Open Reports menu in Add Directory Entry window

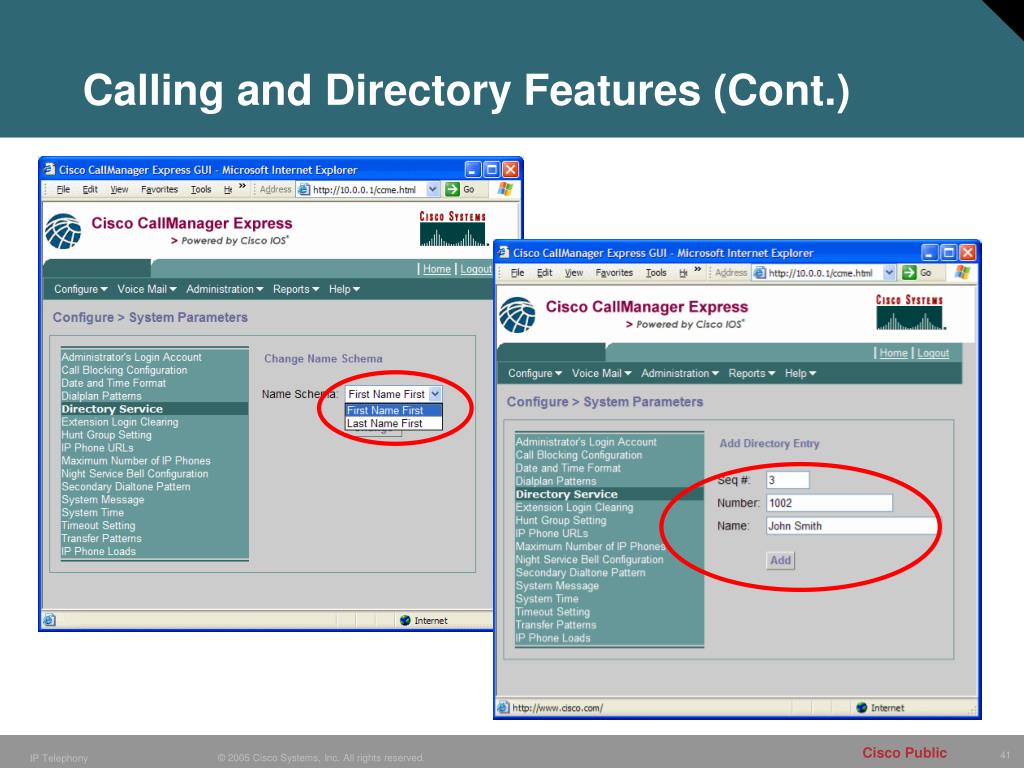point(752,373)
